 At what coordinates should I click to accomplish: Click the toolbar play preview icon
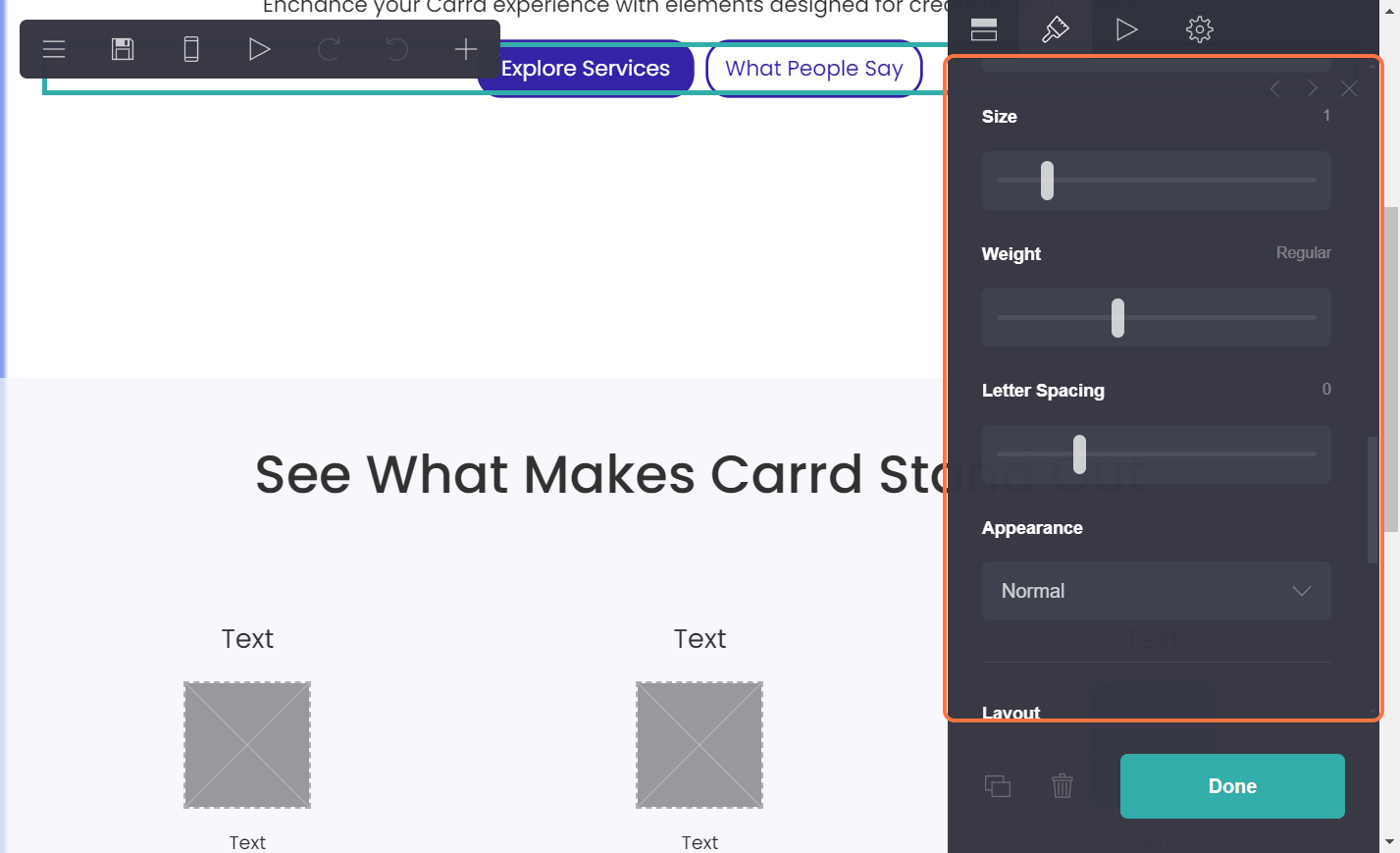coord(259,49)
